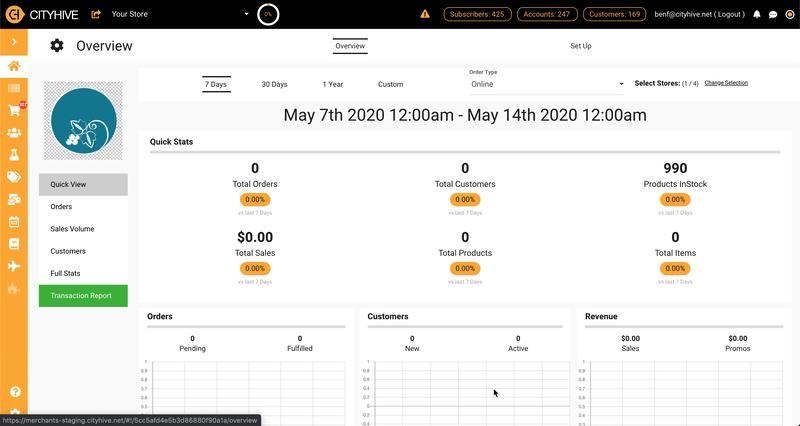Image resolution: width=800 pixels, height=426 pixels.
Task: Click the Products InStock 0.00% badge
Action: [675, 199]
